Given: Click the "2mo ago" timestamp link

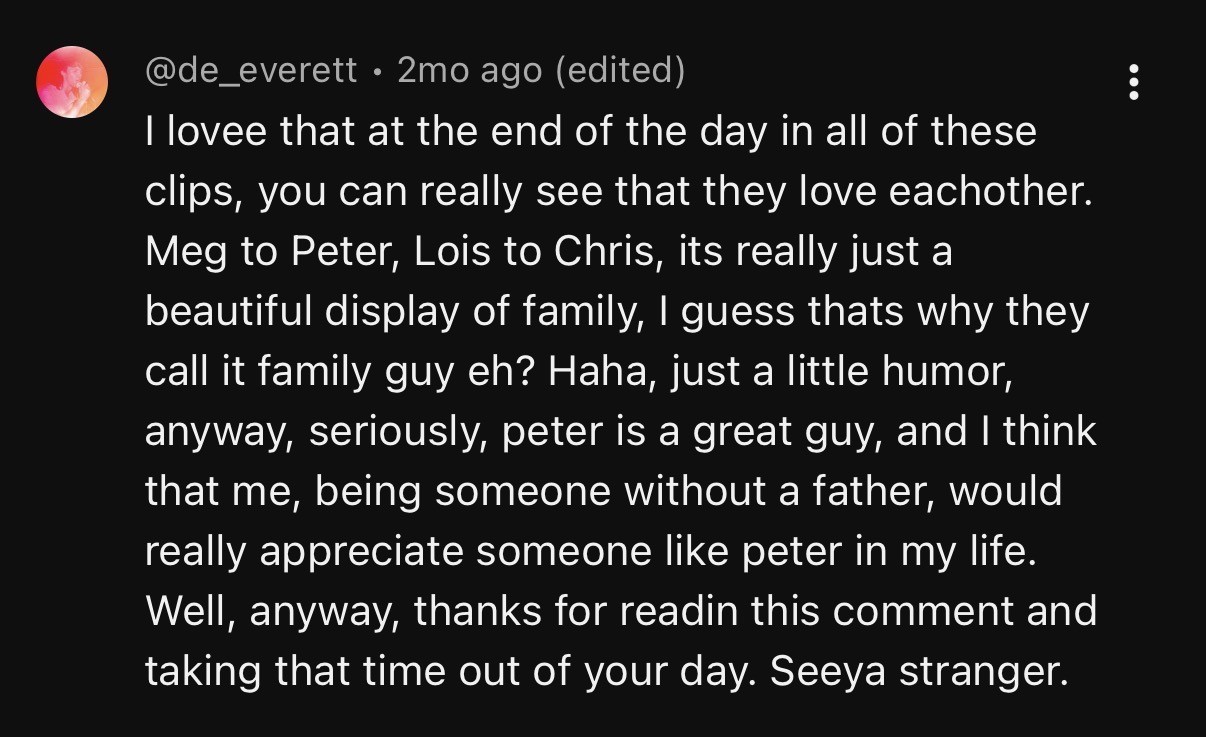Looking at the screenshot, I should pyautogui.click(x=469, y=71).
